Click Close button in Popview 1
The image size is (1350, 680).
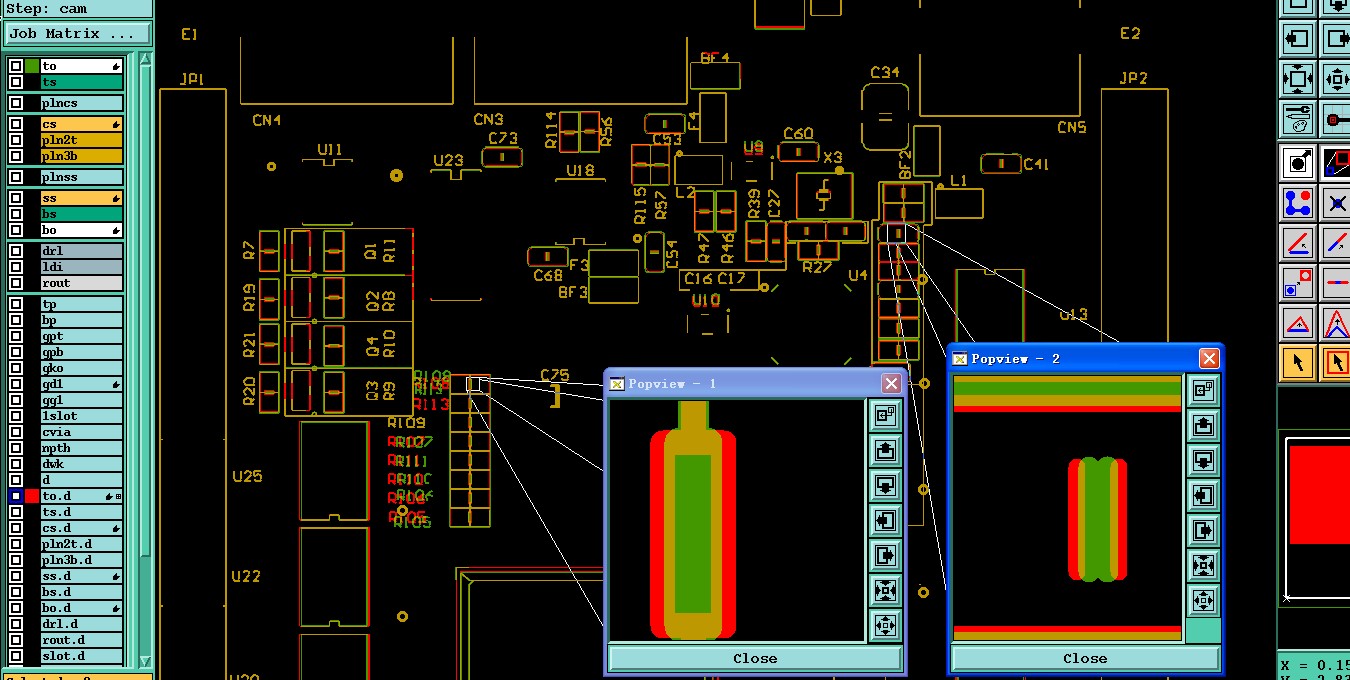point(755,658)
